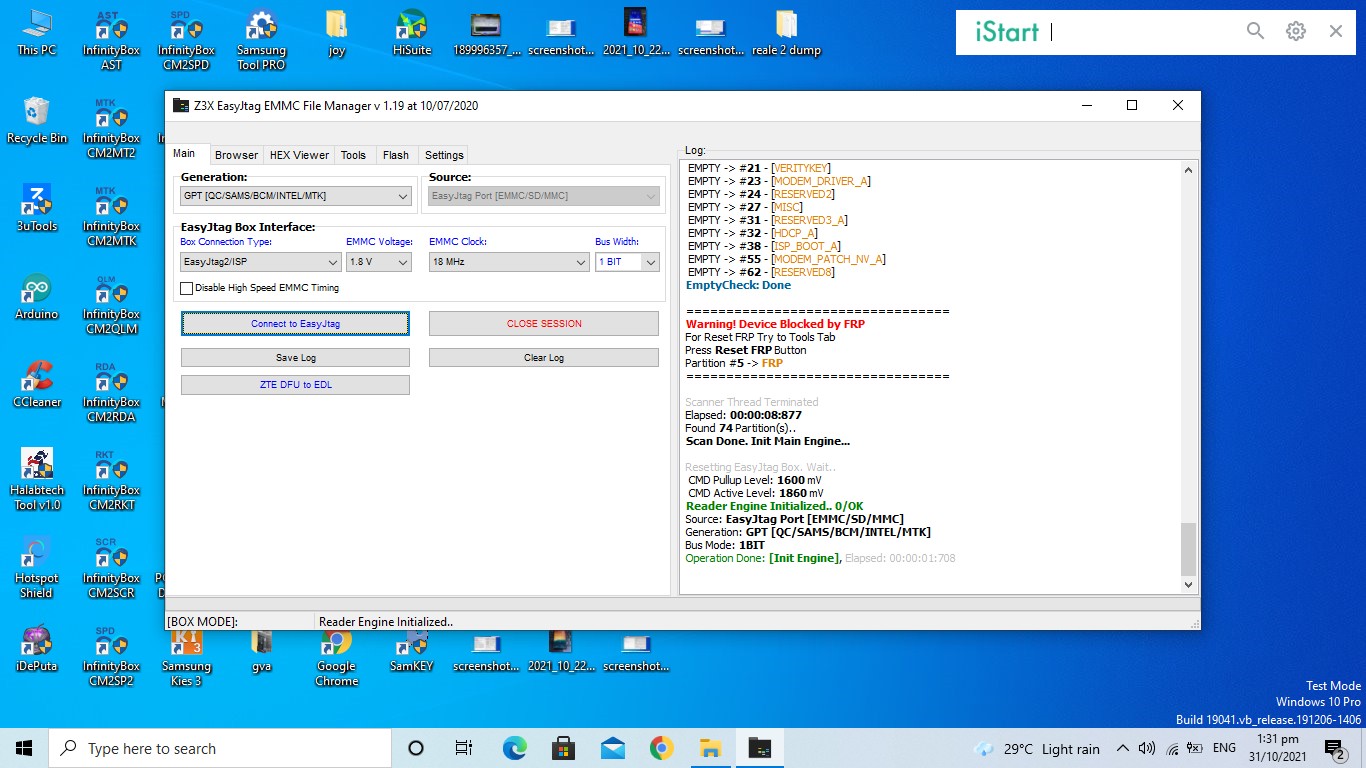Viewport: 1366px width, 768px height.
Task: Open the SamKEY desktop shortcut
Action: pyautogui.click(x=411, y=650)
